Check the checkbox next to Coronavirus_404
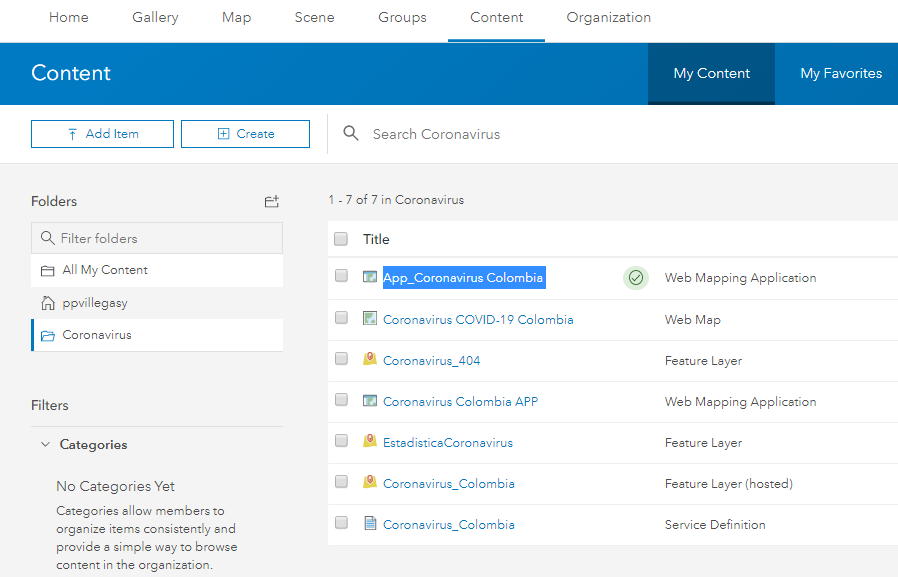The width and height of the screenshot is (898, 577). tap(341, 359)
